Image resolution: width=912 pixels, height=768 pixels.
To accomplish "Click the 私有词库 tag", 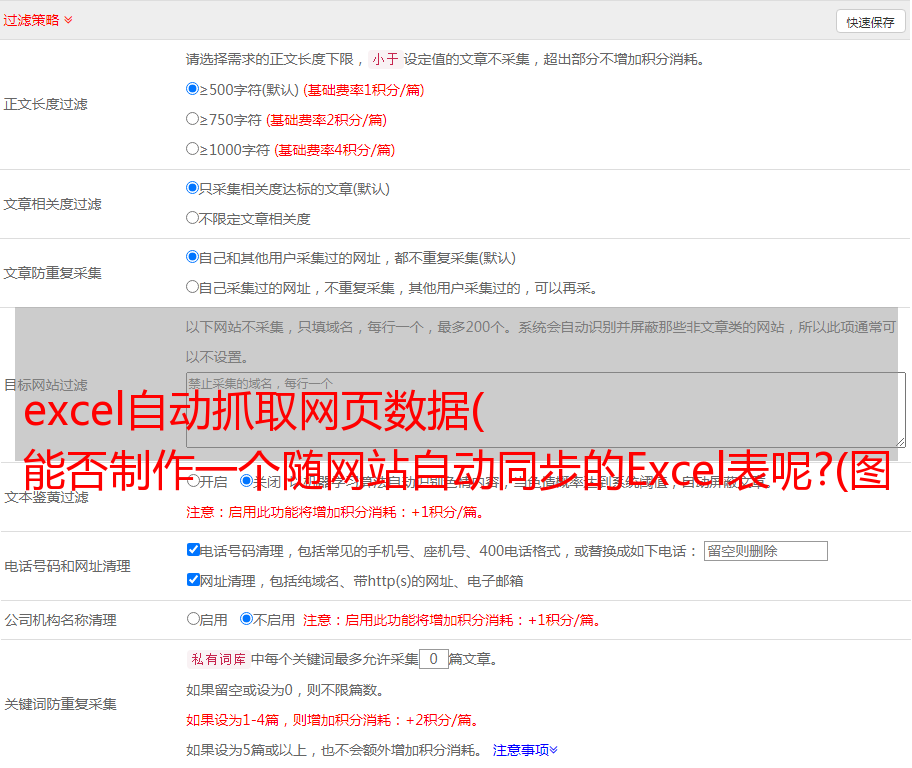I will coord(219,659).
